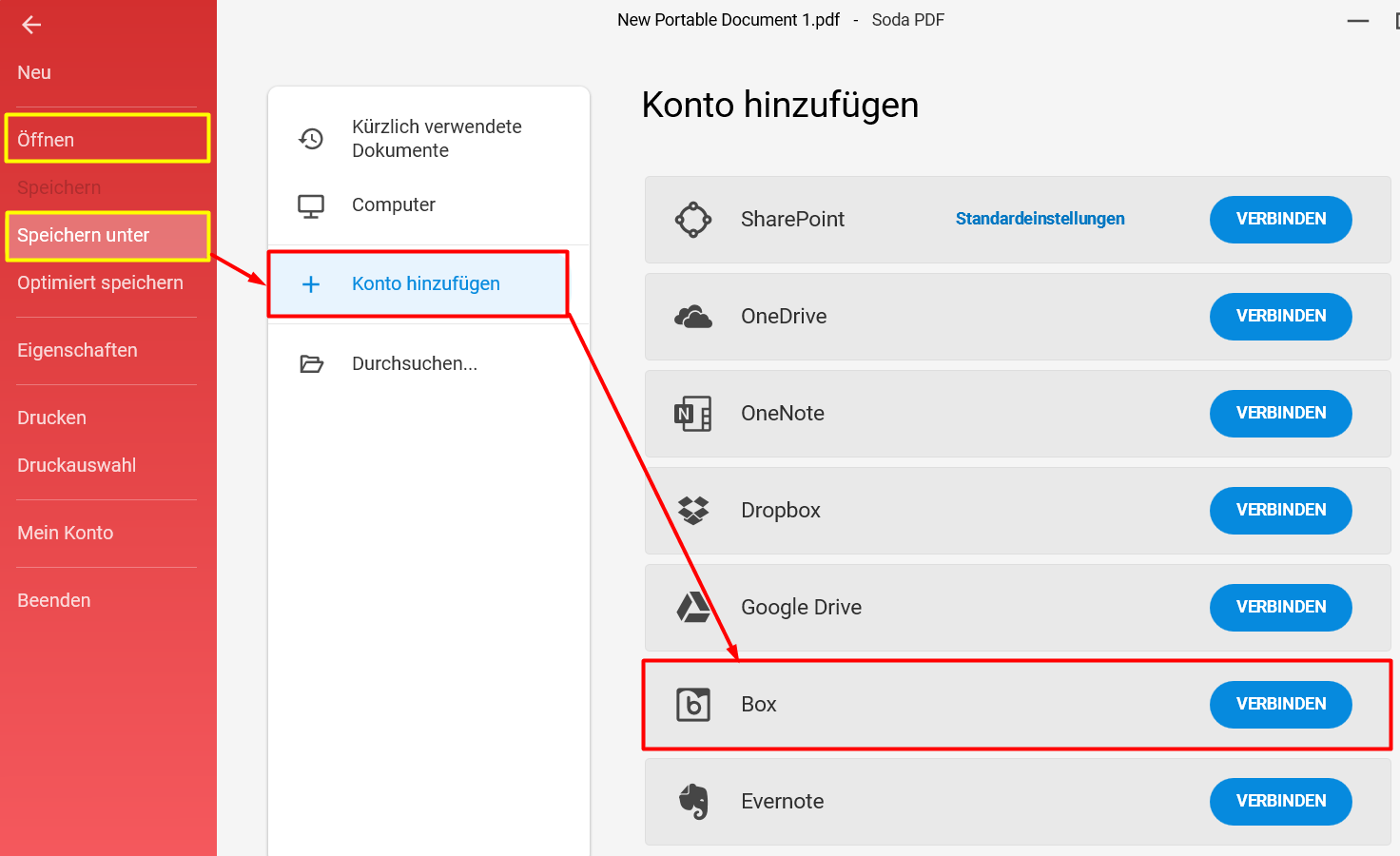1400x856 pixels.
Task: Click the OneNote label text
Action: pos(783,413)
